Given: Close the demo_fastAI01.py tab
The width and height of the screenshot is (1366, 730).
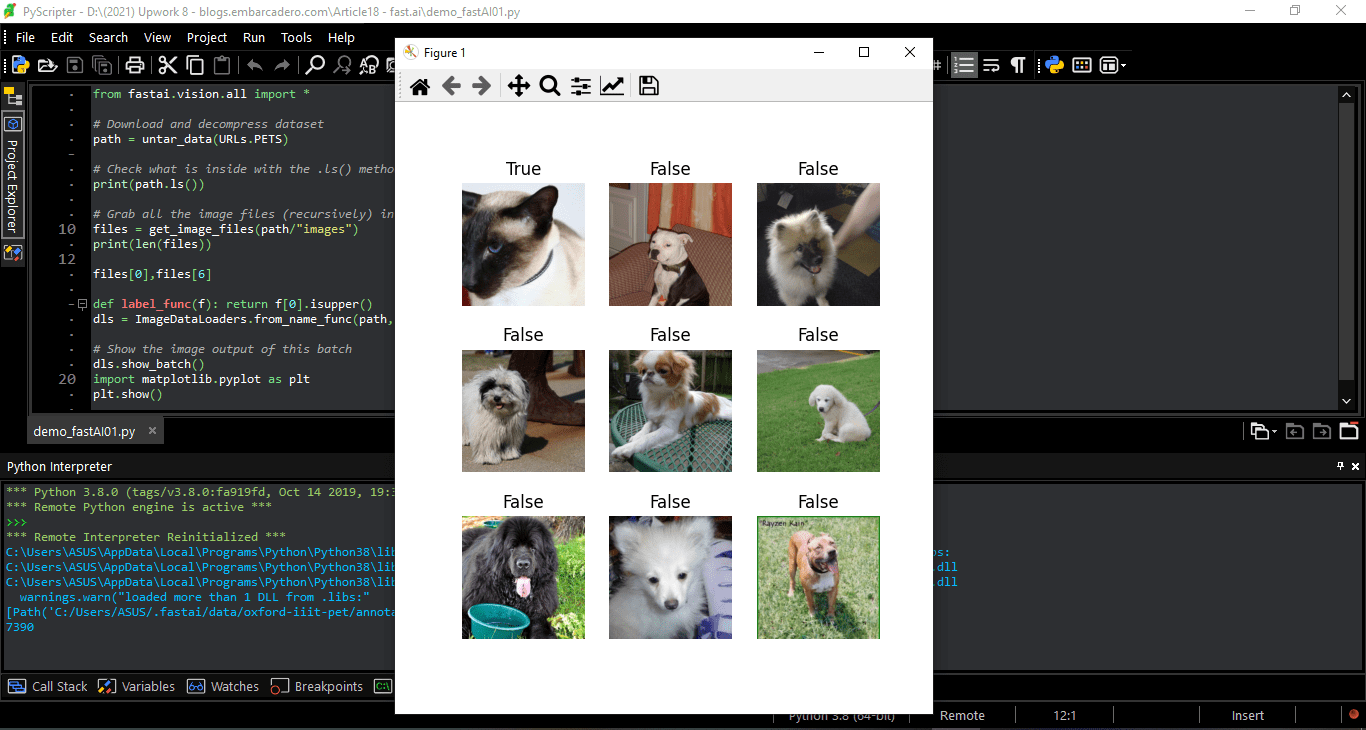Looking at the screenshot, I should [x=152, y=431].
